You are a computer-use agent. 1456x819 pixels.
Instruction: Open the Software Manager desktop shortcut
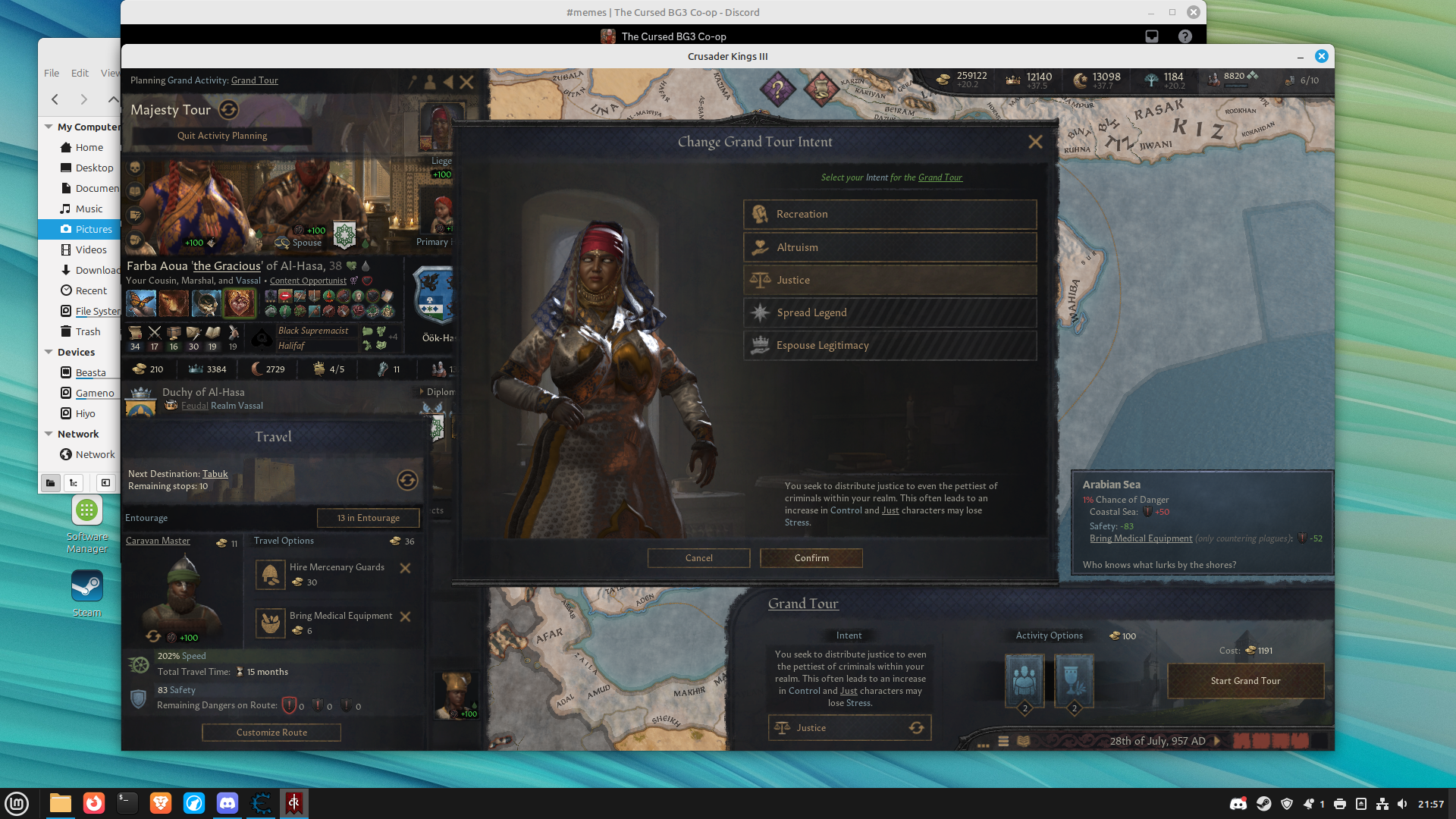pyautogui.click(x=87, y=524)
